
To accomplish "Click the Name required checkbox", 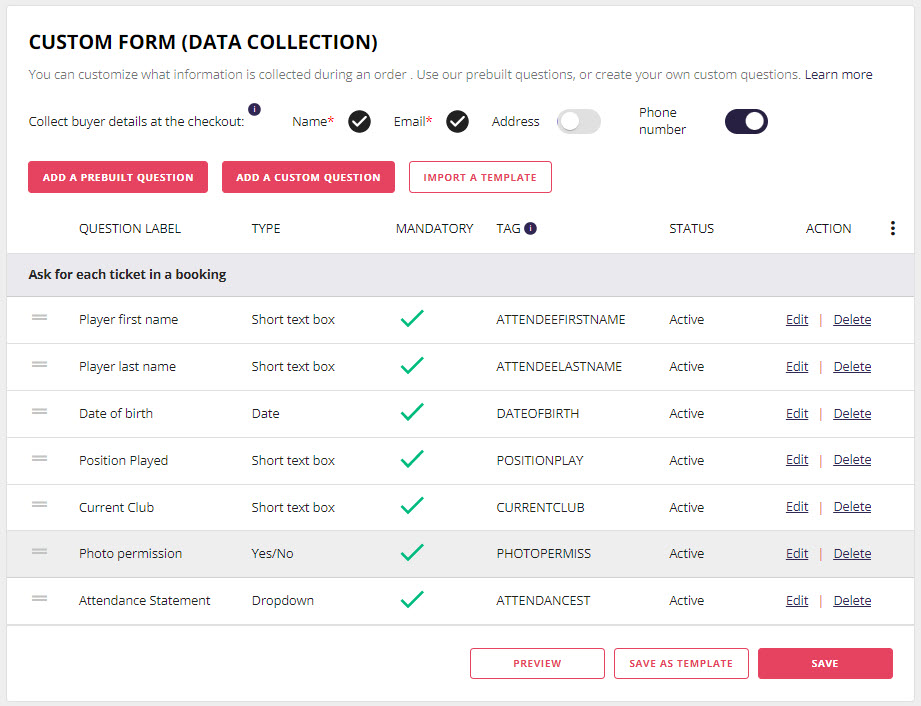I will tap(359, 122).
